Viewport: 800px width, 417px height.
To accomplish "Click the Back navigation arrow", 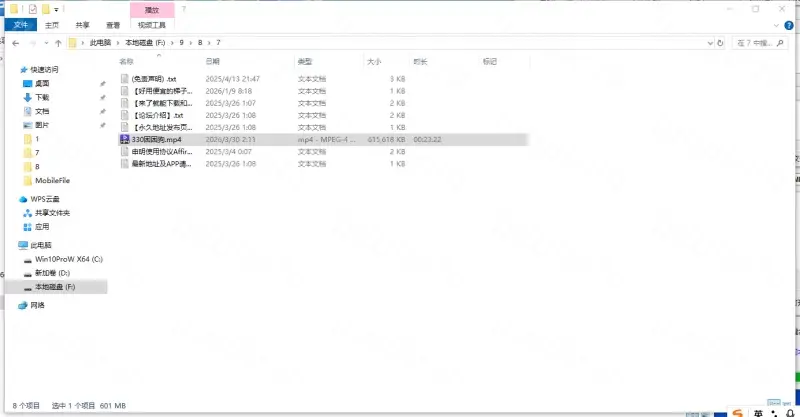I will [x=17, y=43].
